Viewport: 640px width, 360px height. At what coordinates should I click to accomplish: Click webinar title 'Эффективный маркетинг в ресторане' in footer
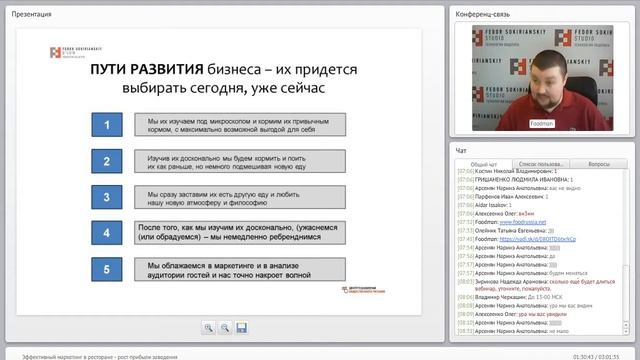click(100, 357)
